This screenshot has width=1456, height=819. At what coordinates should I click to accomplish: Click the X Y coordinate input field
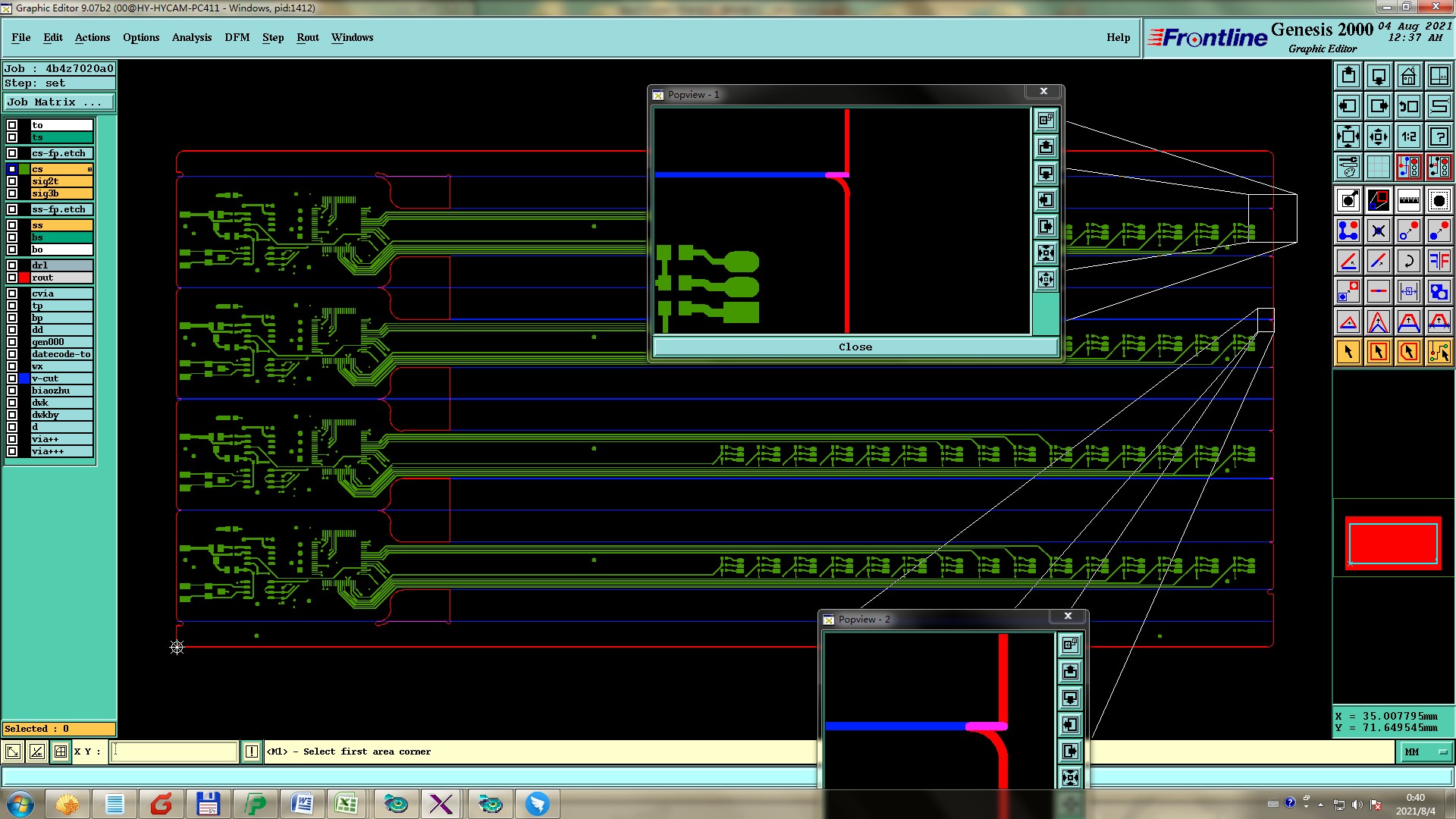[x=174, y=752]
